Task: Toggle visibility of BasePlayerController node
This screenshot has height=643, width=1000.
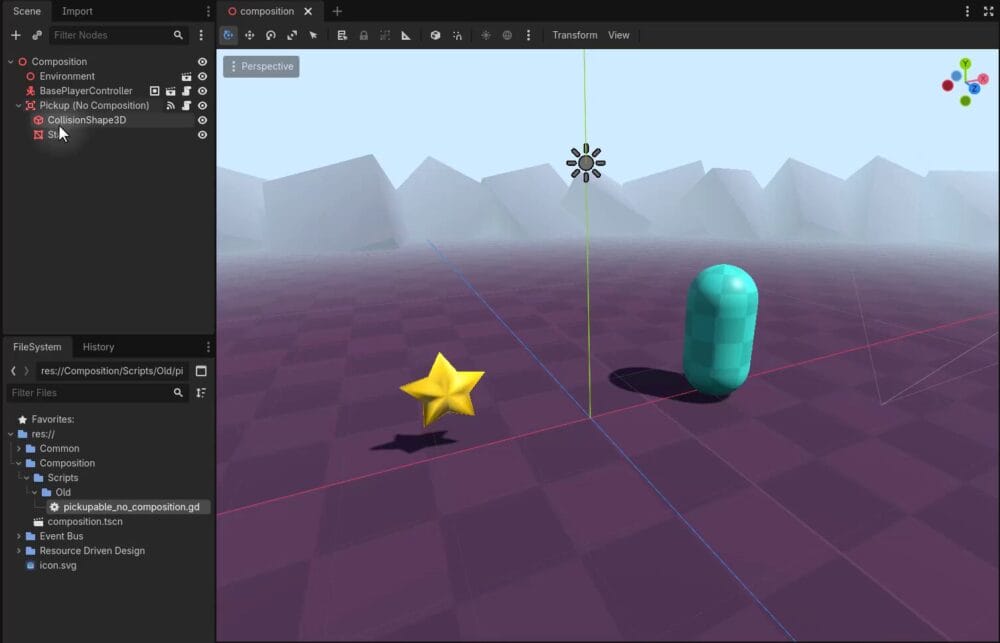Action: tap(202, 91)
